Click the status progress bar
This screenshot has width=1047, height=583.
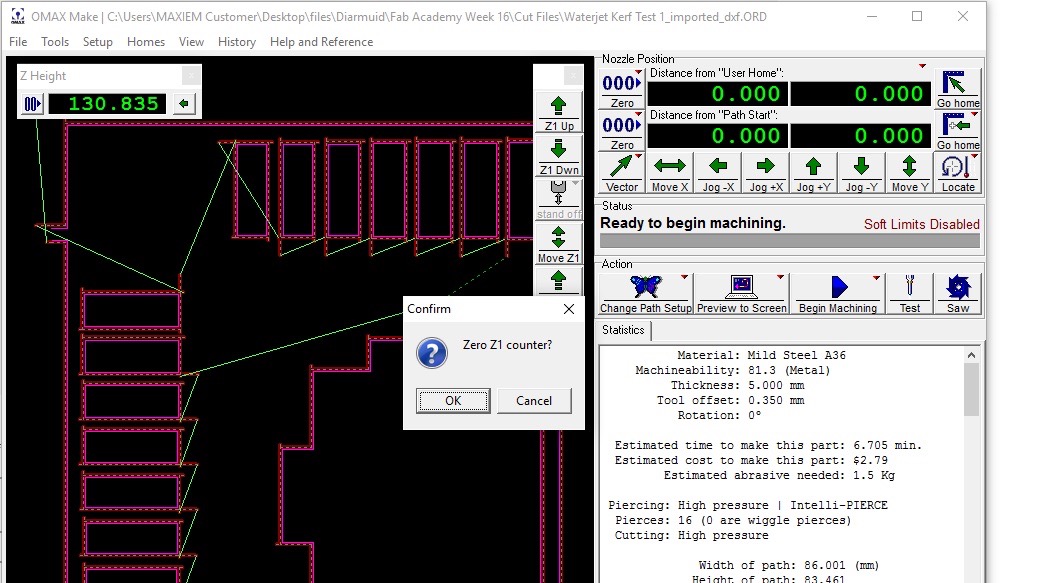[x=790, y=240]
